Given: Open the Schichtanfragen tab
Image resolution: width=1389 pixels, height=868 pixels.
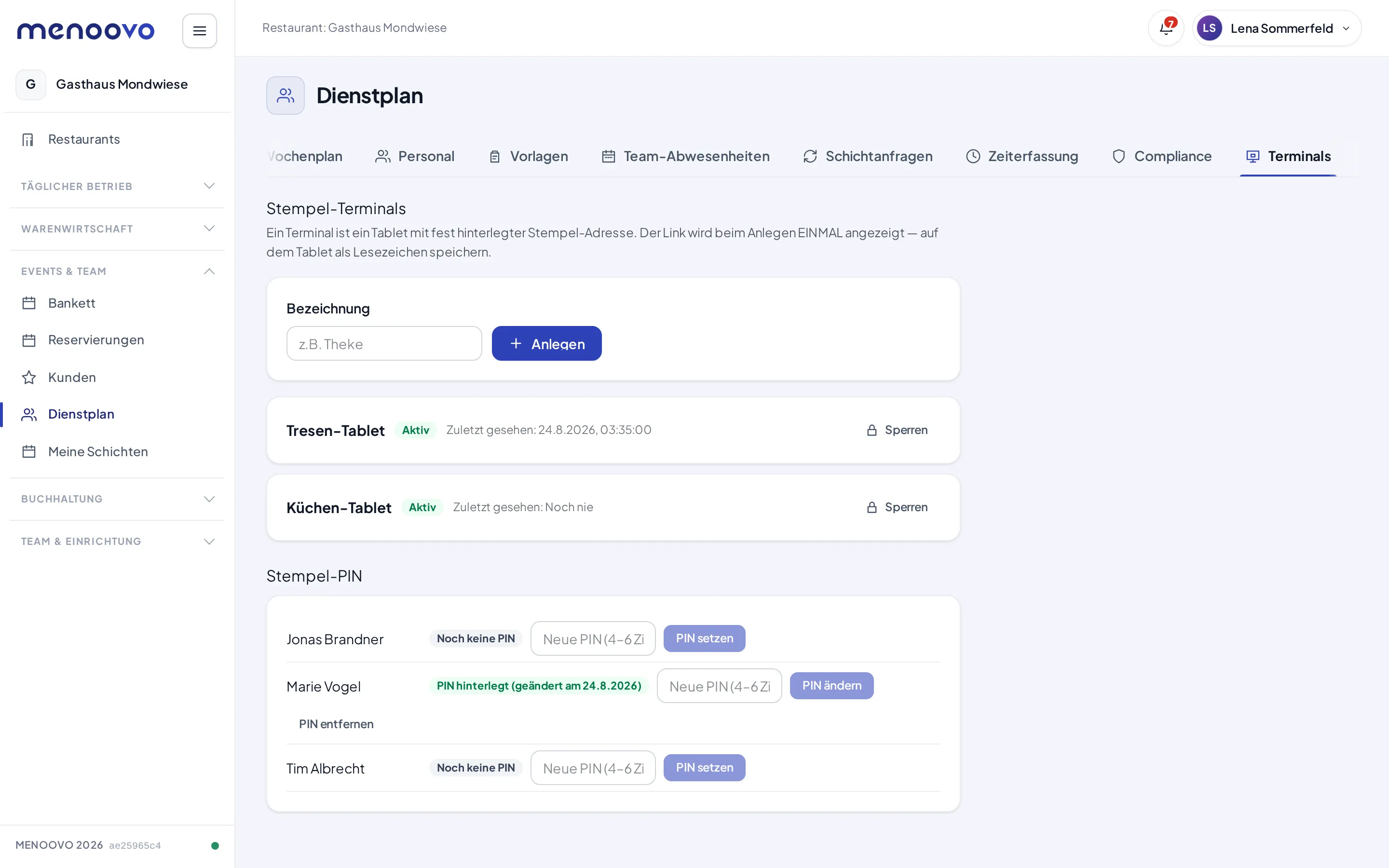Looking at the screenshot, I should pyautogui.click(x=868, y=156).
